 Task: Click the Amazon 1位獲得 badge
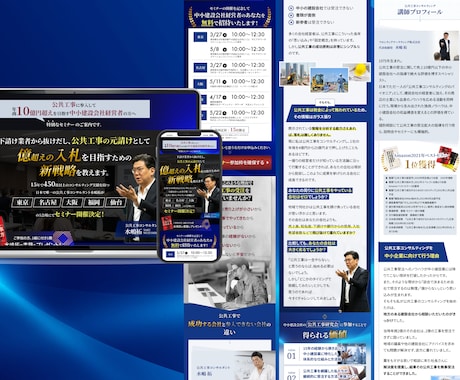click(420, 159)
